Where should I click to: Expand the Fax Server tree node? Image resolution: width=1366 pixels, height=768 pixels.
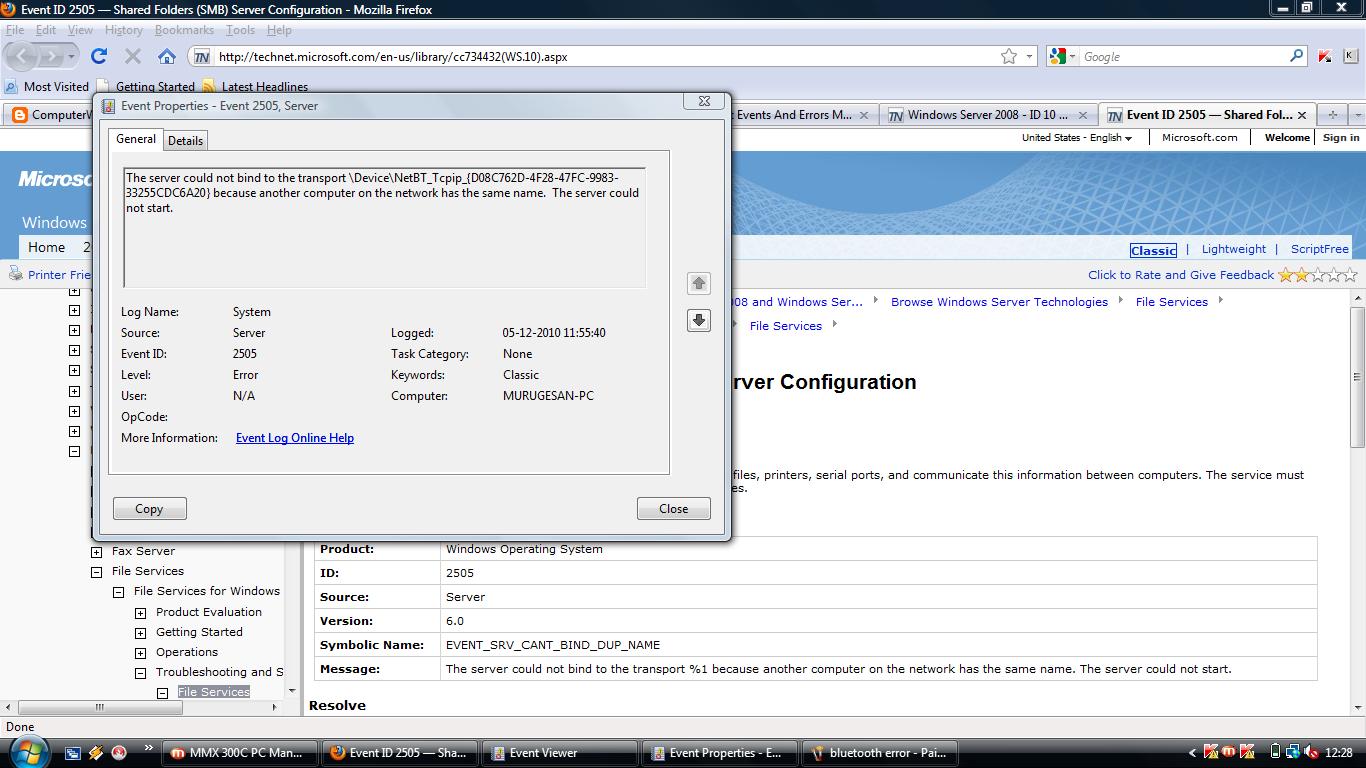click(97, 552)
